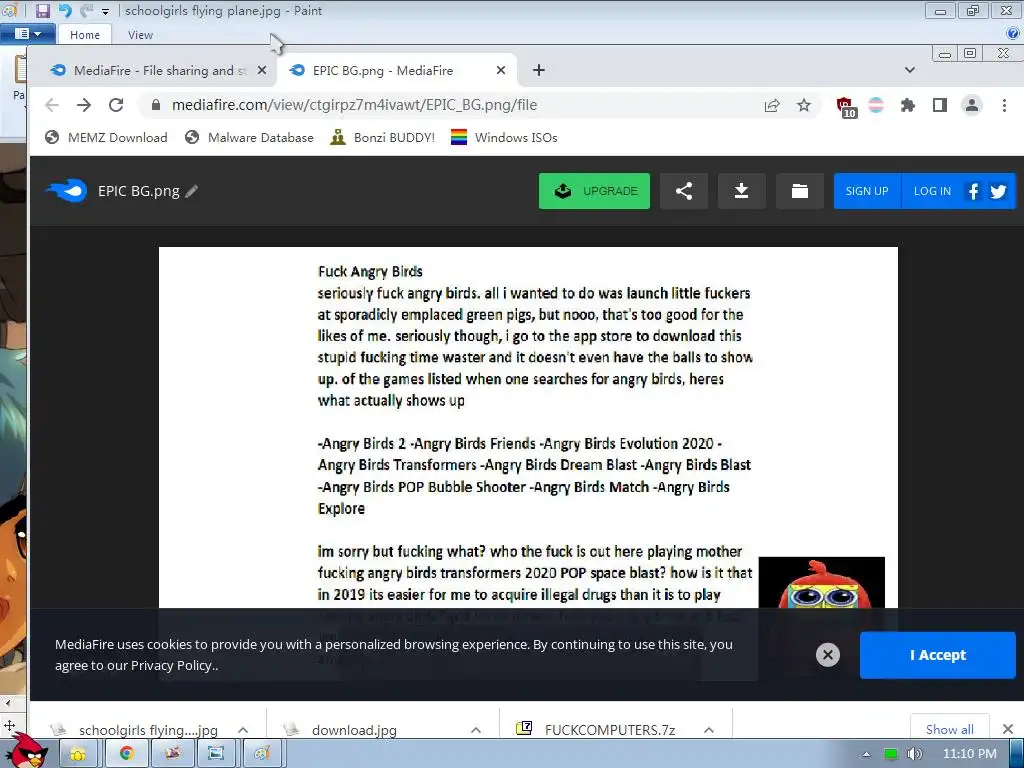Close the downloads bar
The width and height of the screenshot is (1024, 768).
1008,729
